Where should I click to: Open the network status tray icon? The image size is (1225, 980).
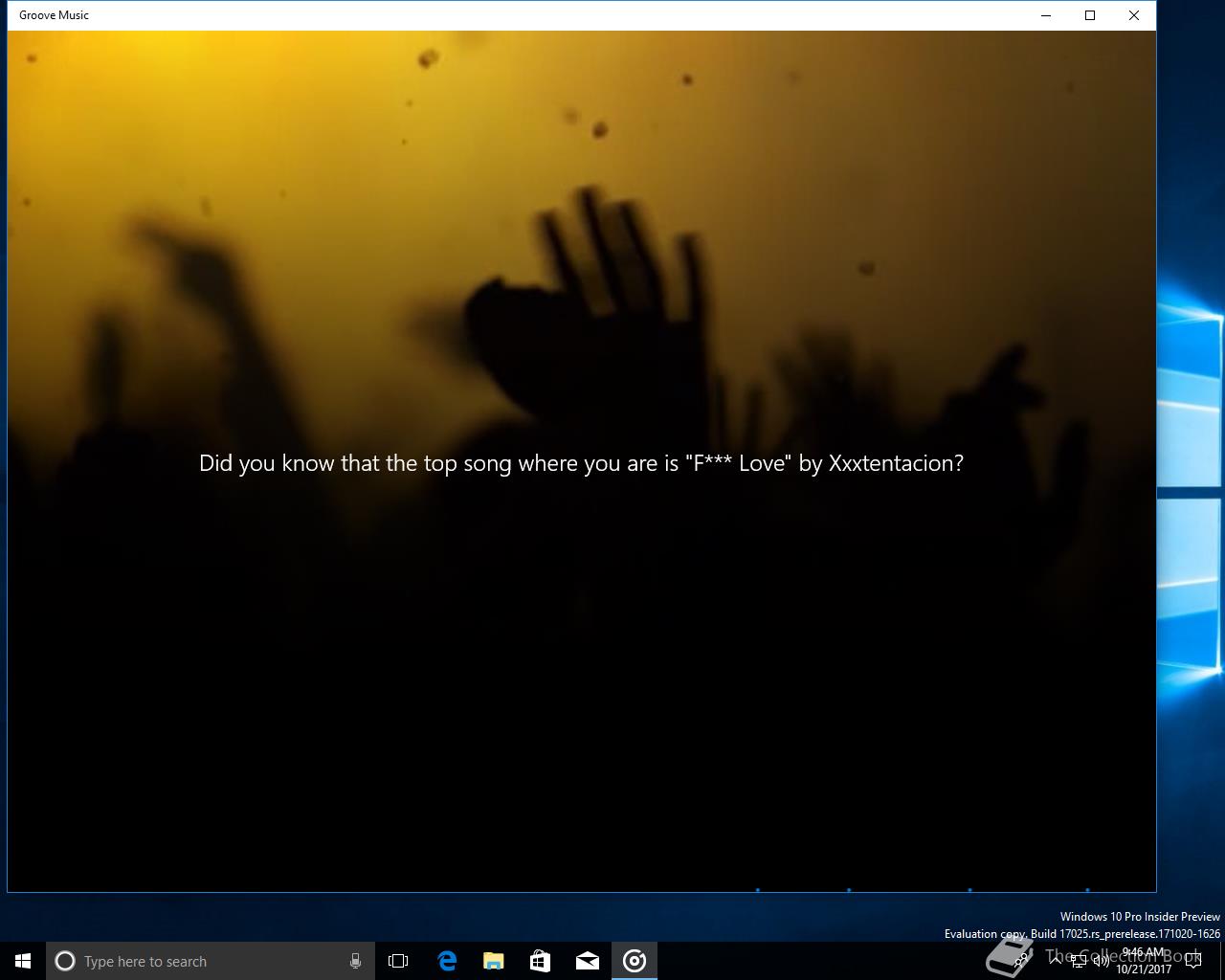coord(1079,961)
